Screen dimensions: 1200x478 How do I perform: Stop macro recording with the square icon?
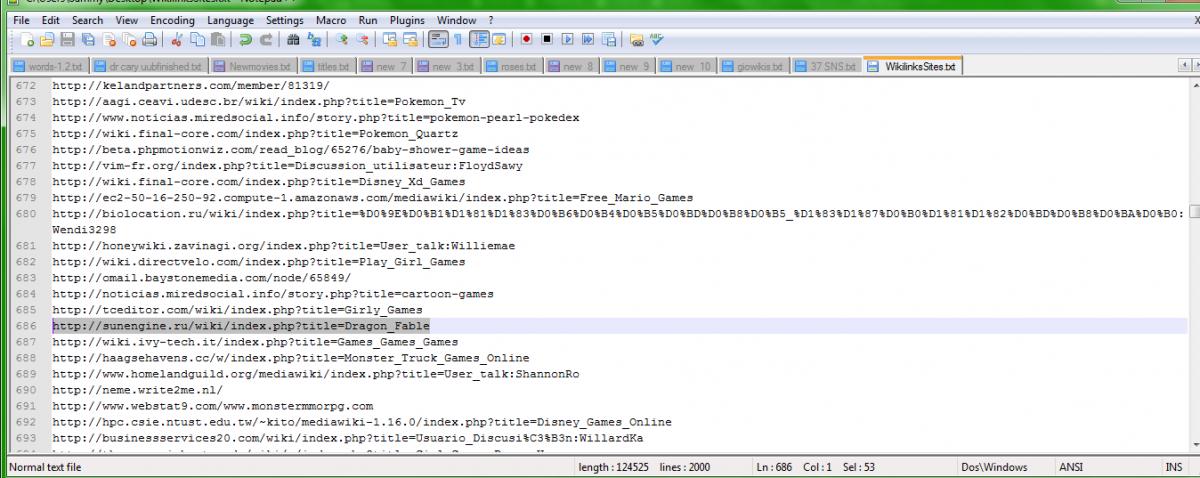click(x=547, y=40)
